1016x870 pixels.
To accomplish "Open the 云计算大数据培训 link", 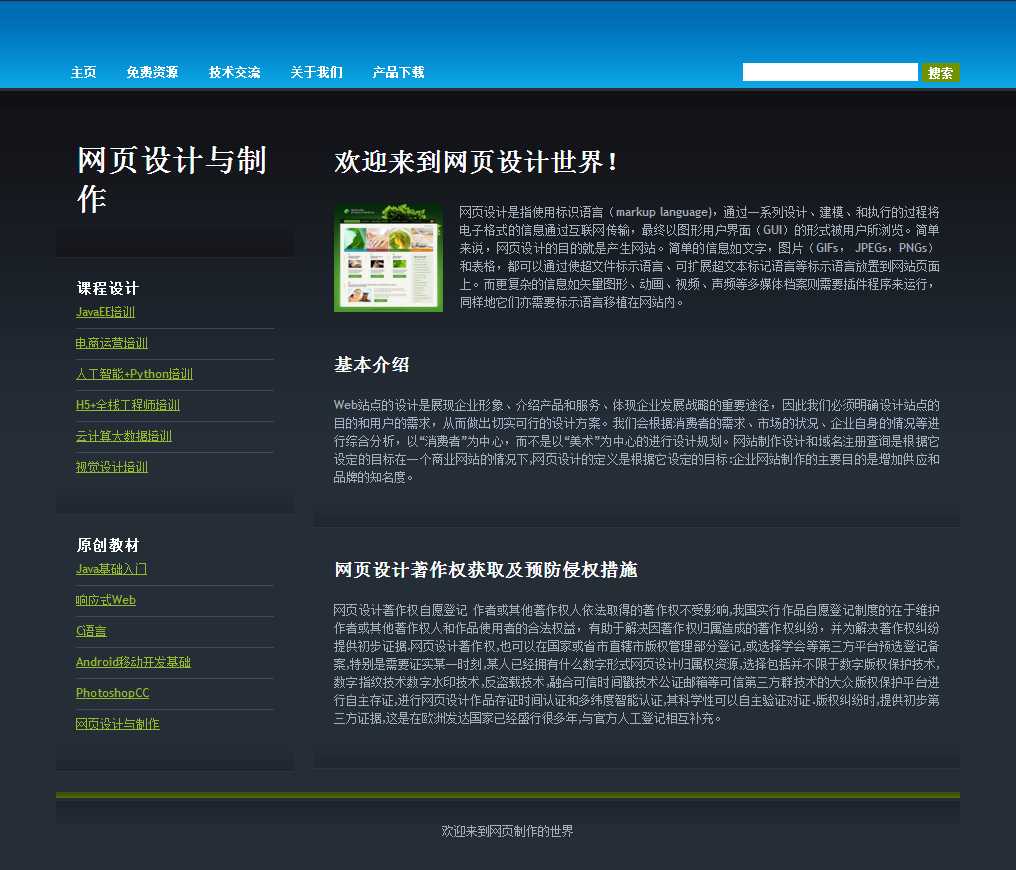I will pos(123,436).
